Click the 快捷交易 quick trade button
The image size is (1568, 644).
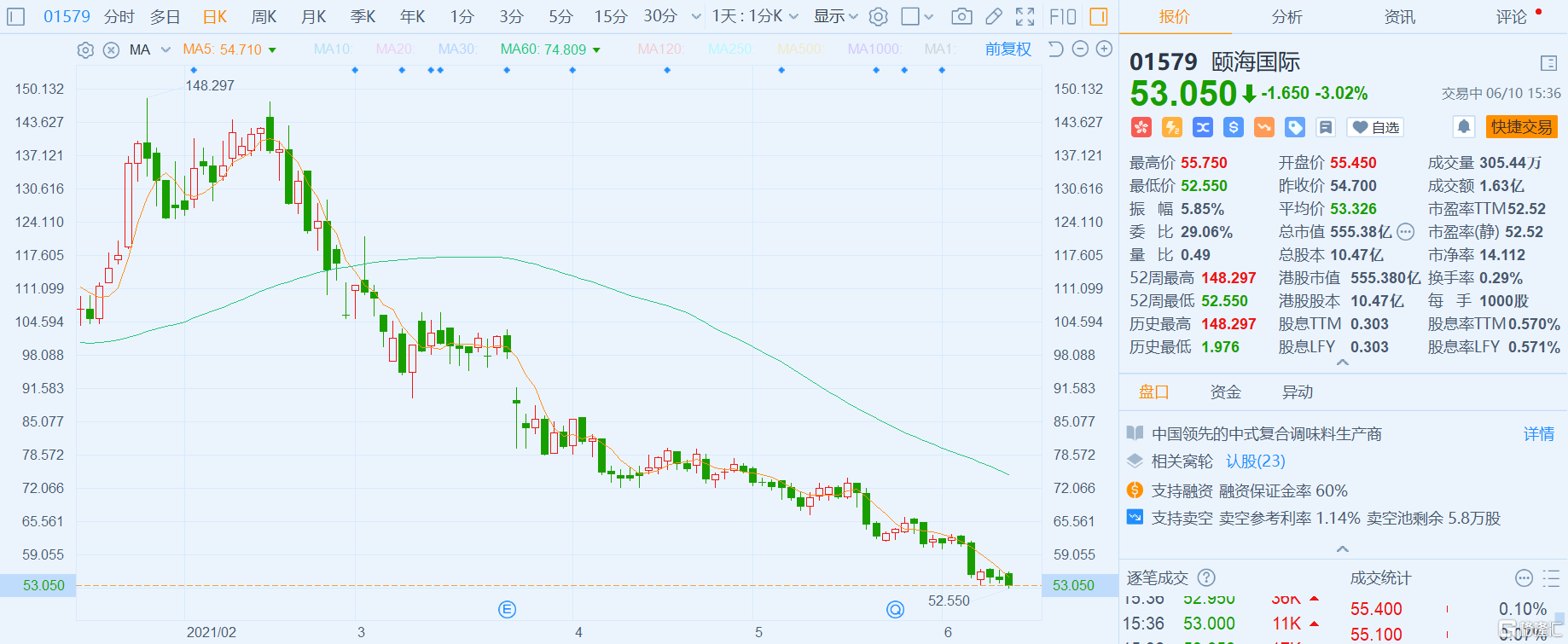pyautogui.click(x=1521, y=127)
